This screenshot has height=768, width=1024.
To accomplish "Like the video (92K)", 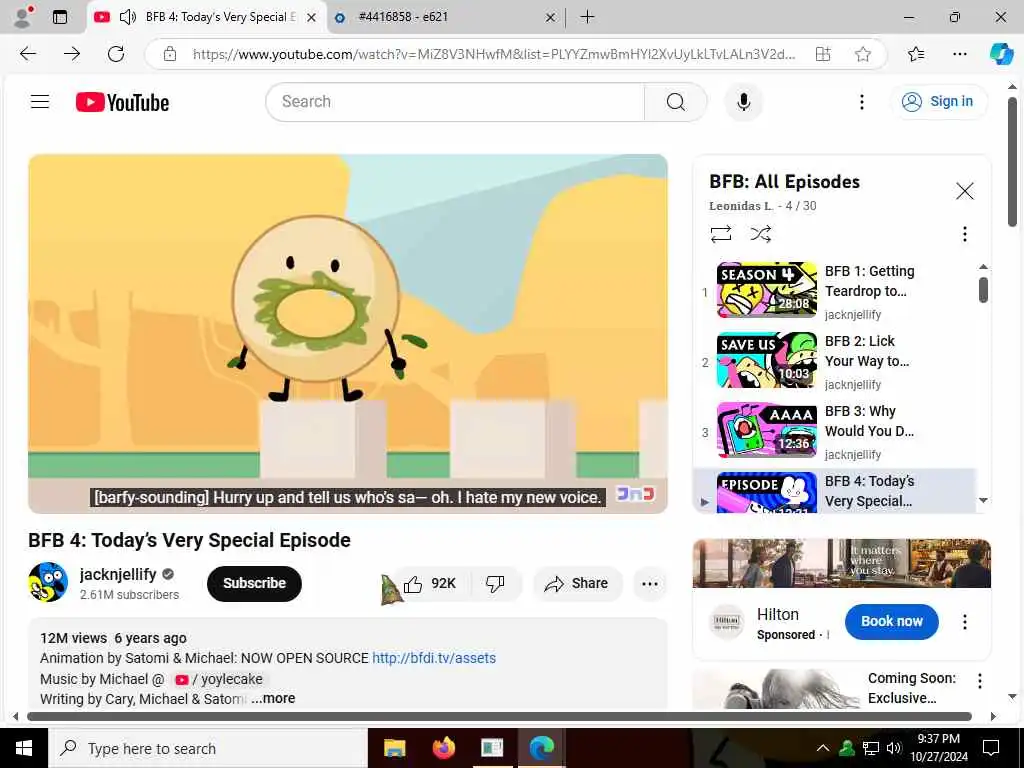I will 429,583.
